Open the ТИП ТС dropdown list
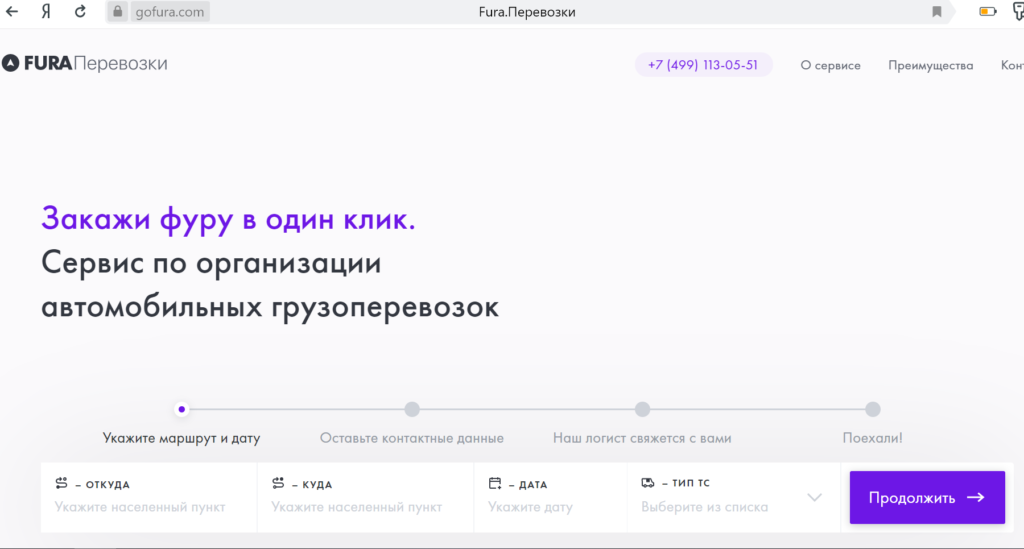This screenshot has height=549, width=1024. coord(733,497)
